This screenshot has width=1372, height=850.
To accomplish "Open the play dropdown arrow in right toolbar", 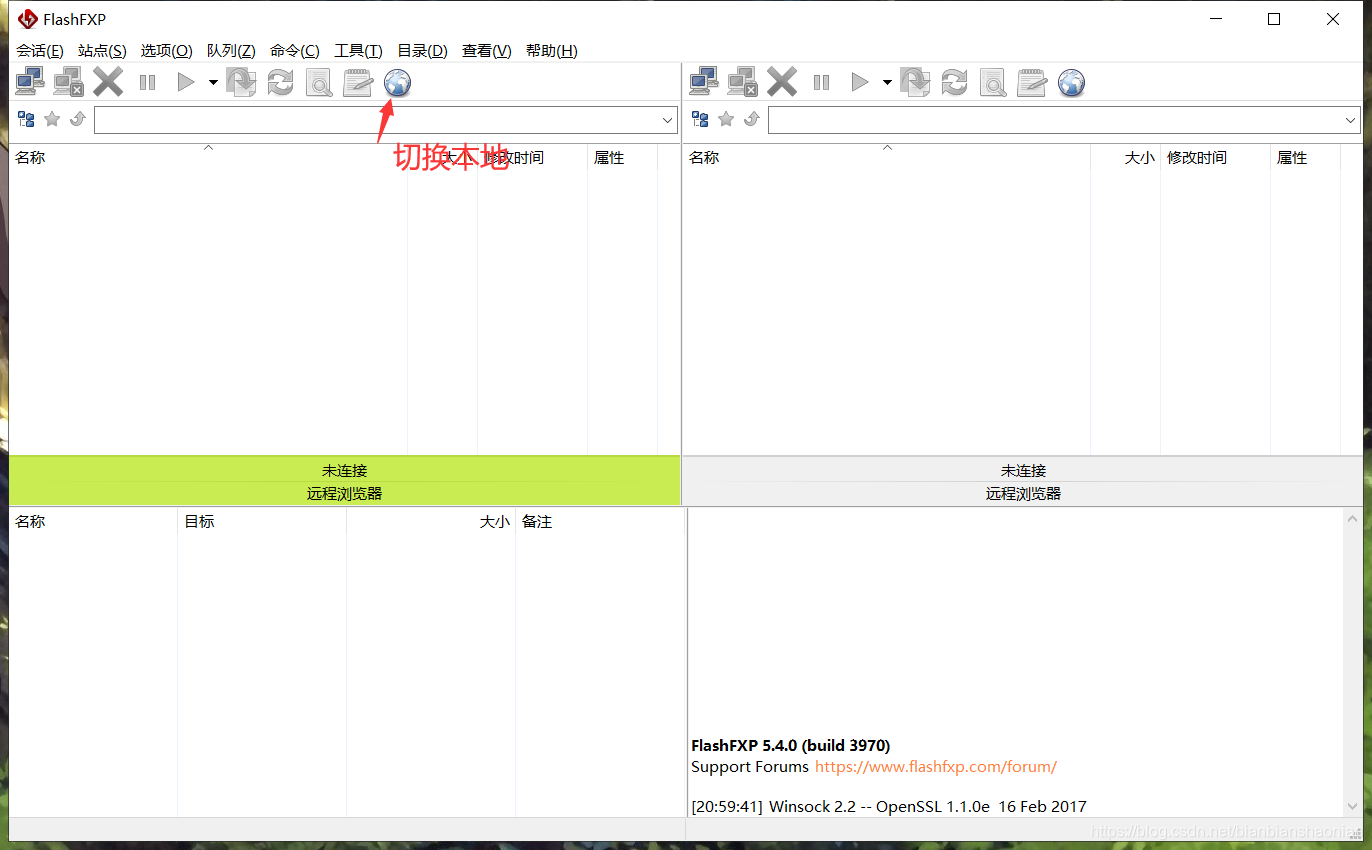I will [x=887, y=83].
